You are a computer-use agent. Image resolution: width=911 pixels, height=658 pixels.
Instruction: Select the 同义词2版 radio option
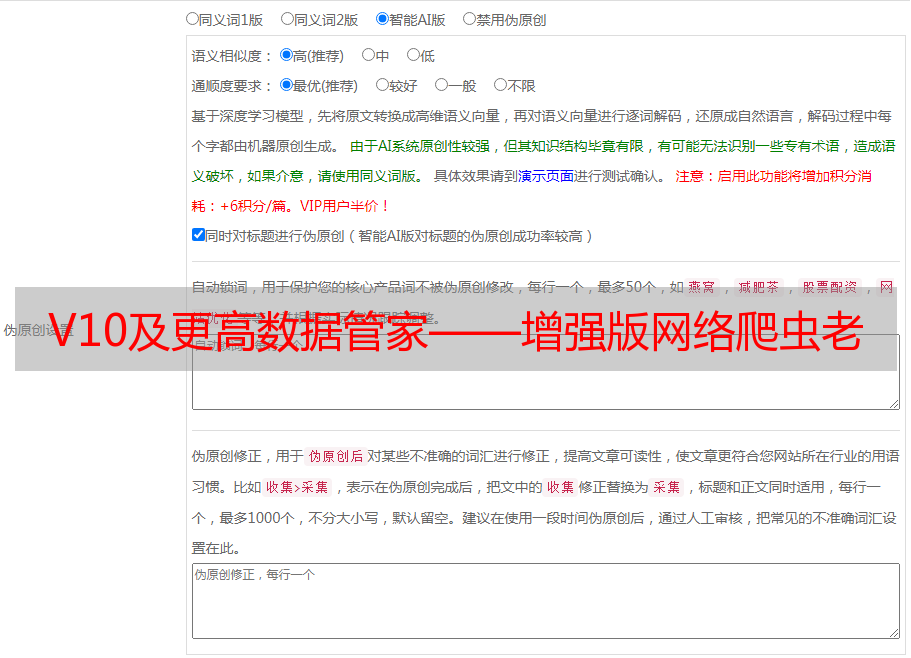[x=287, y=19]
